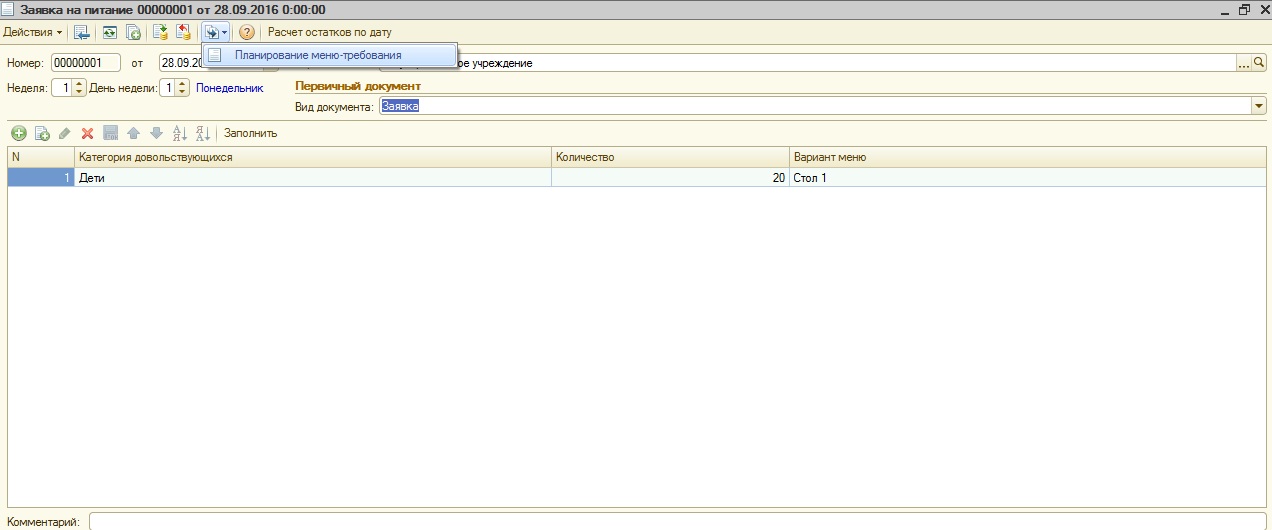Expand the Вид документа dropdown arrow
This screenshot has width=1272, height=530.
1258,107
